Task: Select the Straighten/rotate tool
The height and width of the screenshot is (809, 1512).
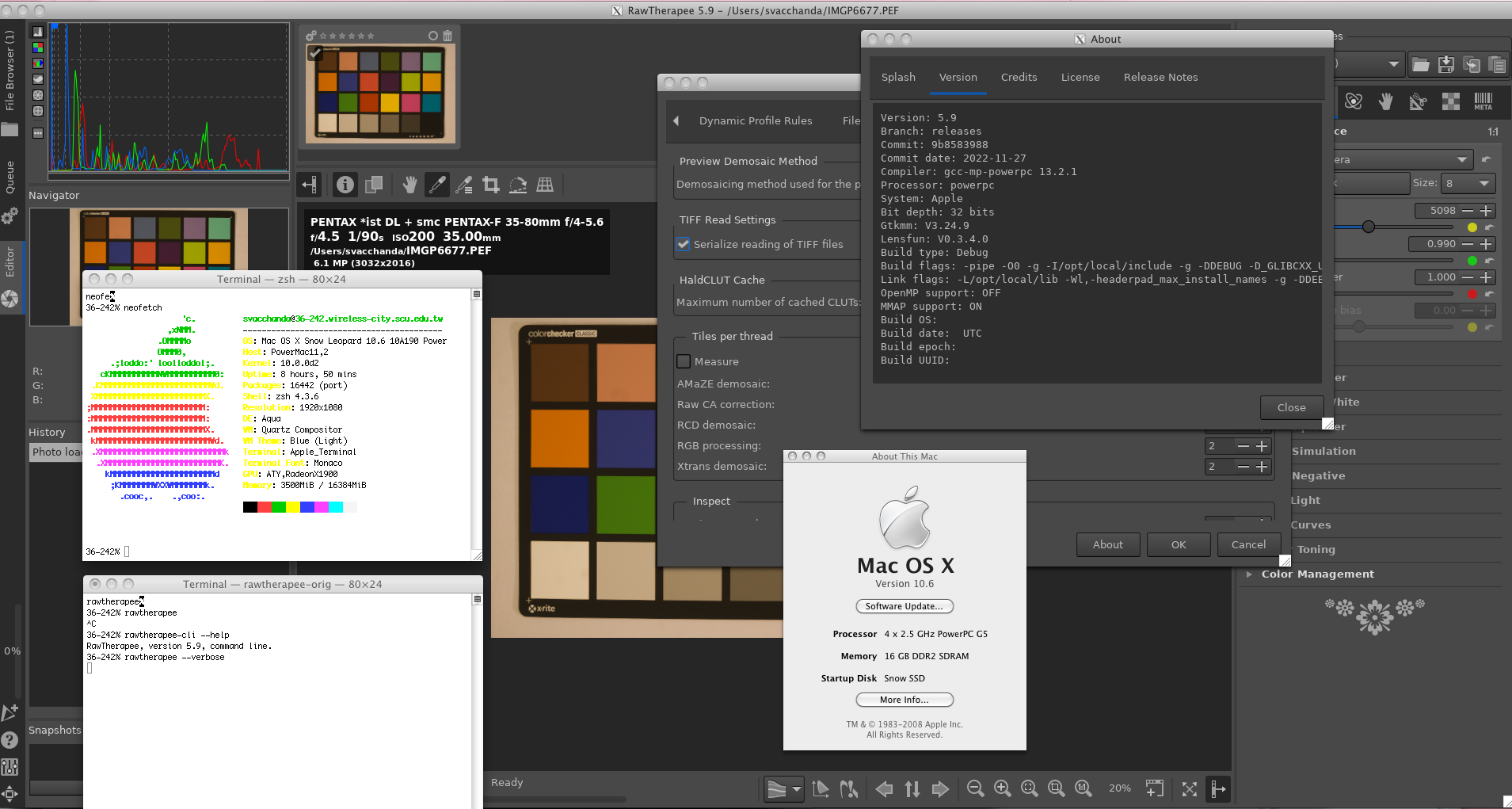Action: pos(518,185)
